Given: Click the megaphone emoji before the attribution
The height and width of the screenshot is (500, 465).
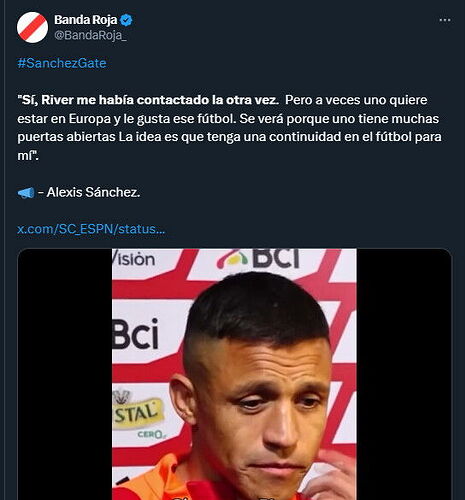Looking at the screenshot, I should pos(26,192).
